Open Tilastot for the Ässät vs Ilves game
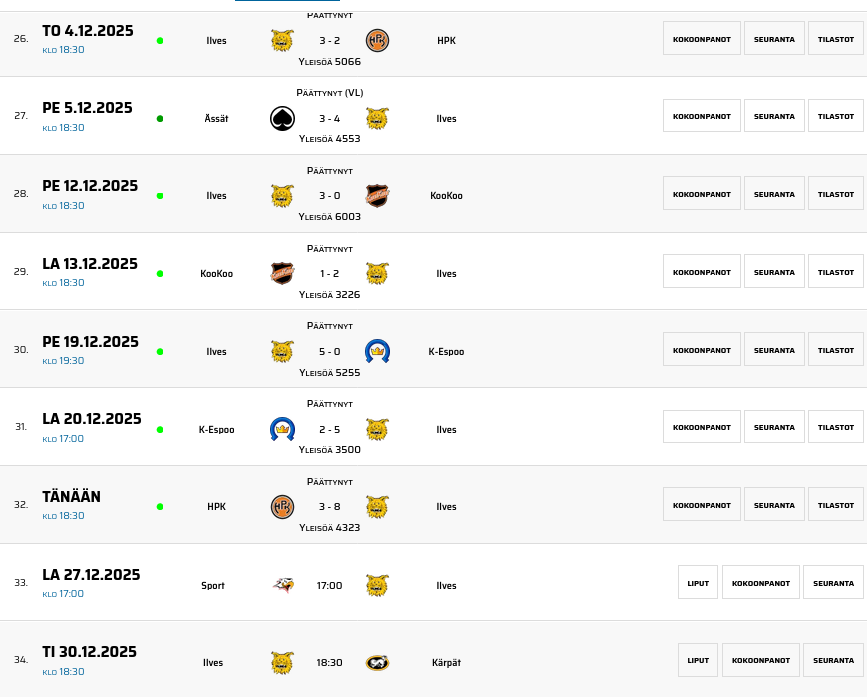The image size is (867, 697). coord(835,116)
